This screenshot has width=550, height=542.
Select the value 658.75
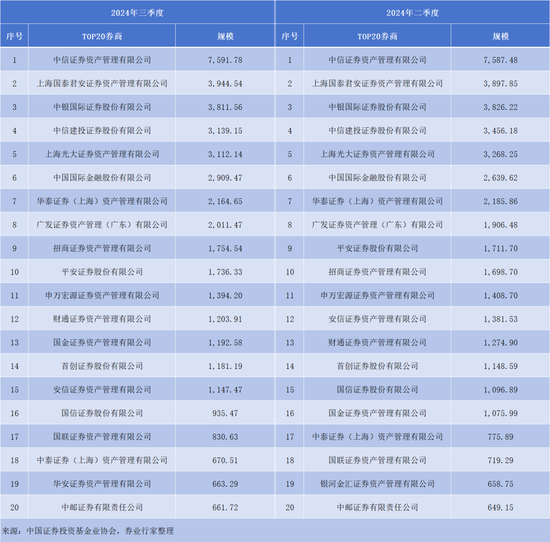(x=501, y=484)
